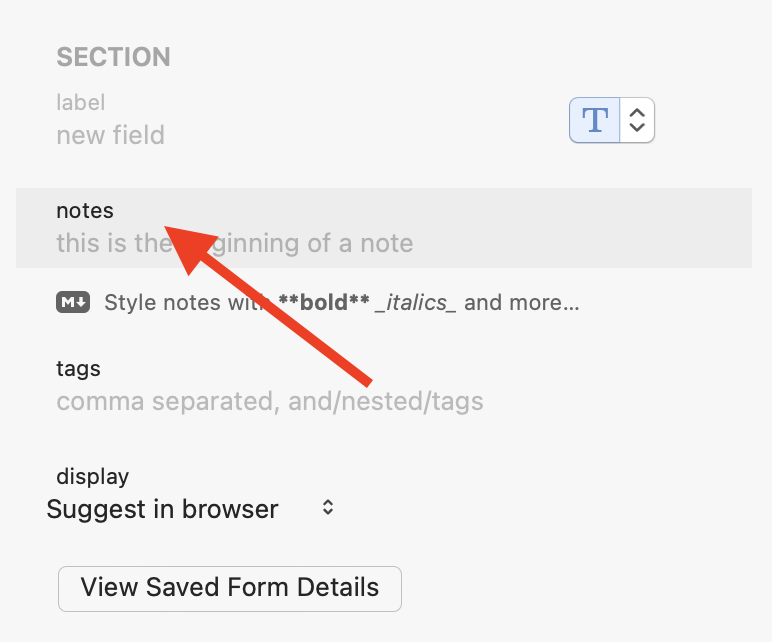Click the tags comma separated input field
Screen dimensions: 772x642
270,402
